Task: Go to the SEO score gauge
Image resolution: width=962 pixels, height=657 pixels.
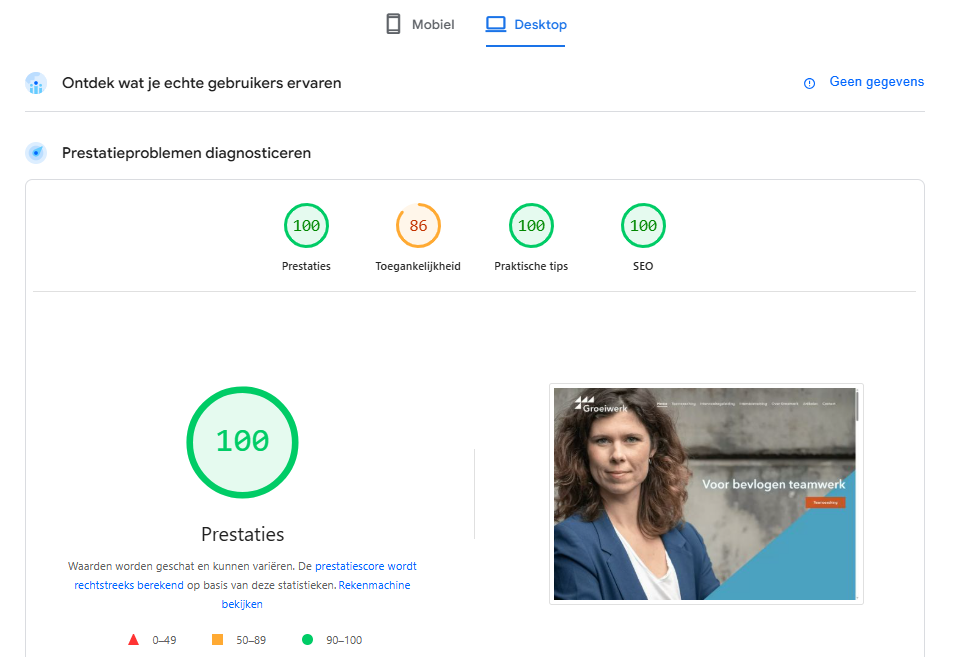Action: tap(643, 226)
